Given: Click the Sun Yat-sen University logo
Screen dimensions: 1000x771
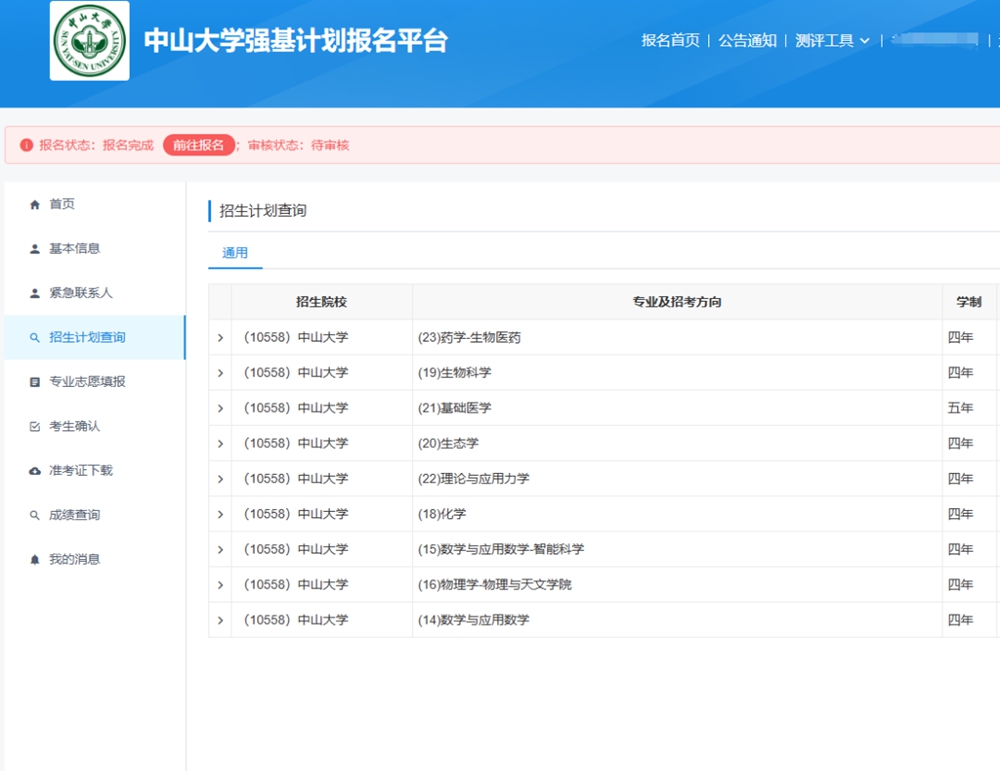Looking at the screenshot, I should coord(90,41).
